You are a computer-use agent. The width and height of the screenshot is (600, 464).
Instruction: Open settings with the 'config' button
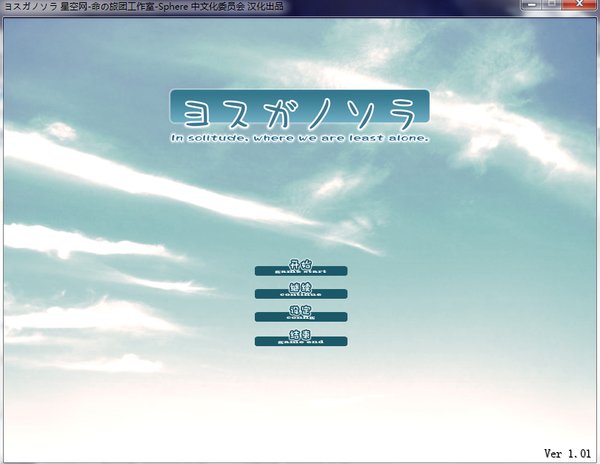click(301, 317)
